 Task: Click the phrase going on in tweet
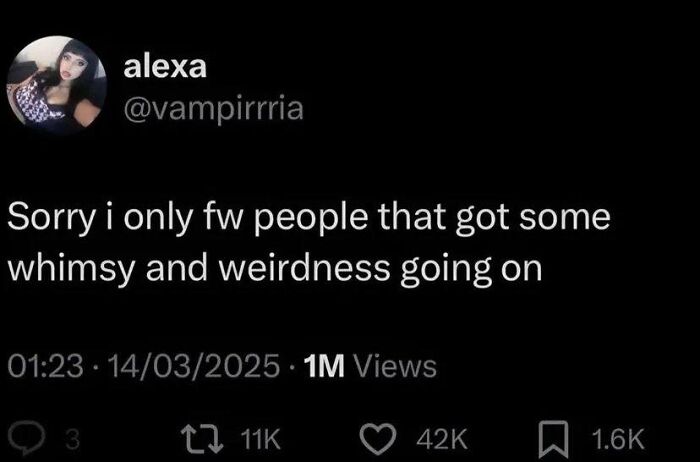[x=471, y=269]
